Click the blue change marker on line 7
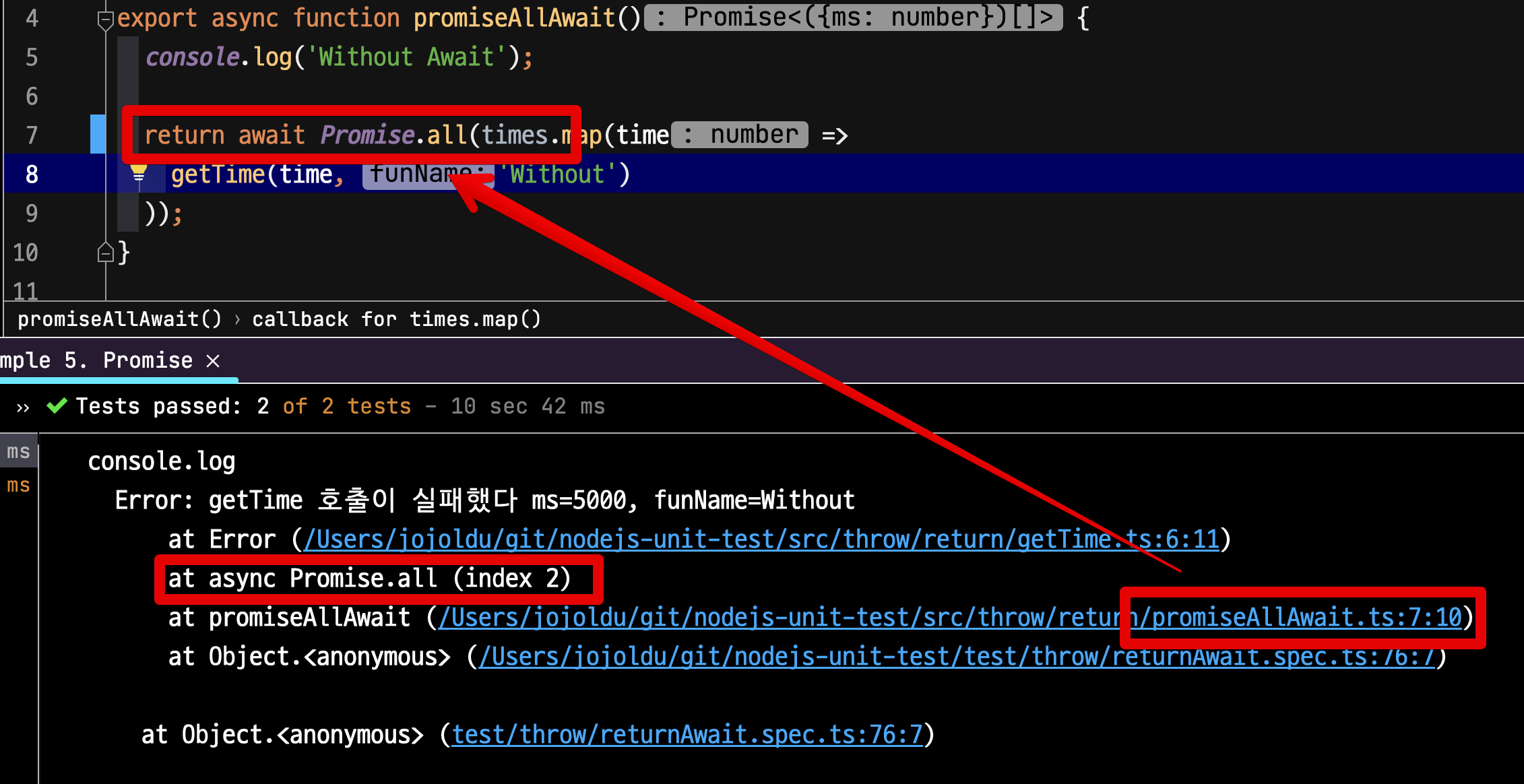 (x=98, y=134)
